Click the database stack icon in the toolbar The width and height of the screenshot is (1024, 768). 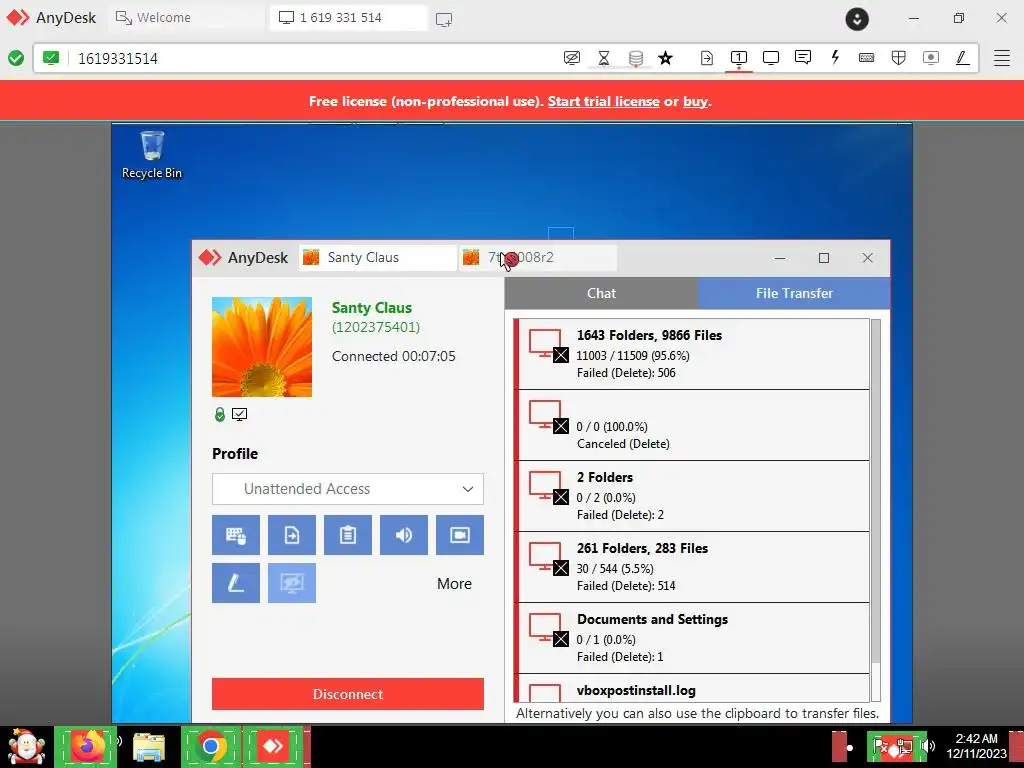(635, 58)
